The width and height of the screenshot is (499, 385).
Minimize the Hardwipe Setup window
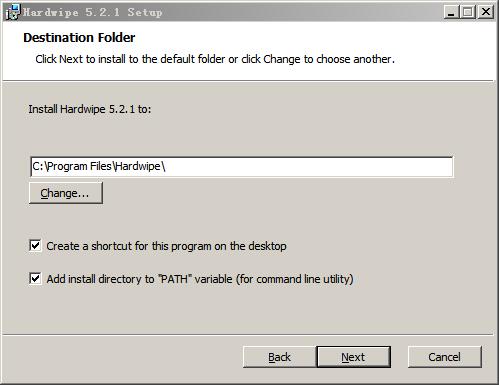[451, 12]
